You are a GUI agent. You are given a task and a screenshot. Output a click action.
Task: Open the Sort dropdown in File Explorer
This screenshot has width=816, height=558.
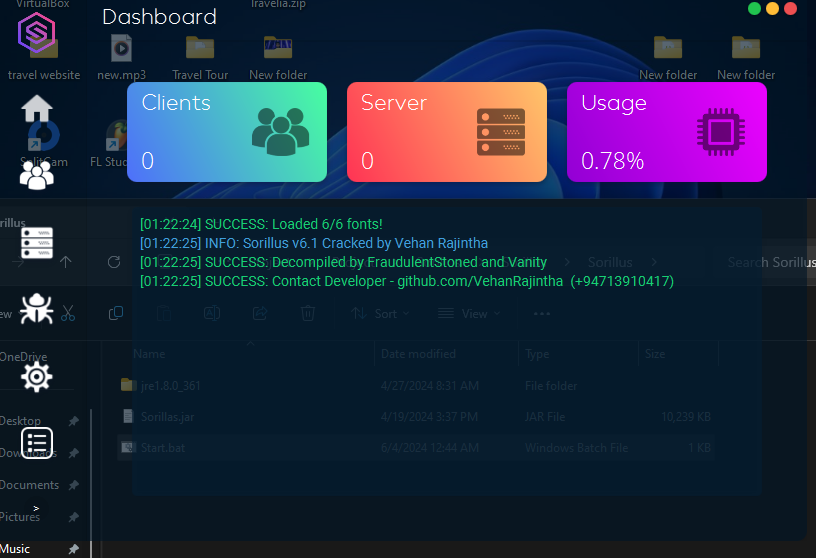coord(380,313)
